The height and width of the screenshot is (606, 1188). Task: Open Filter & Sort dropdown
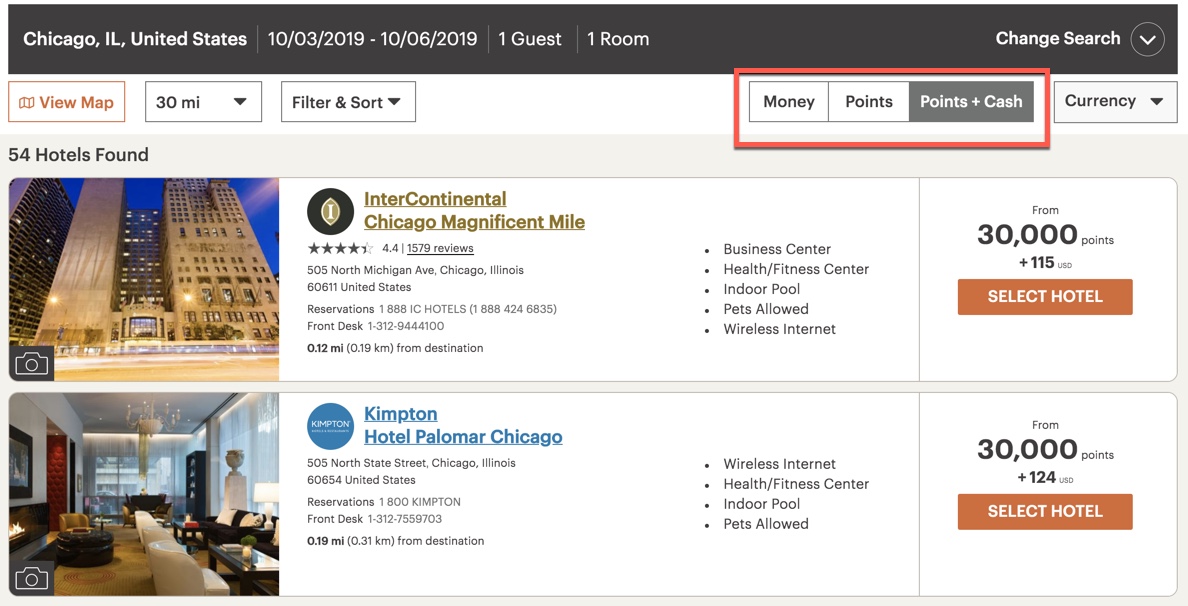[x=348, y=102]
